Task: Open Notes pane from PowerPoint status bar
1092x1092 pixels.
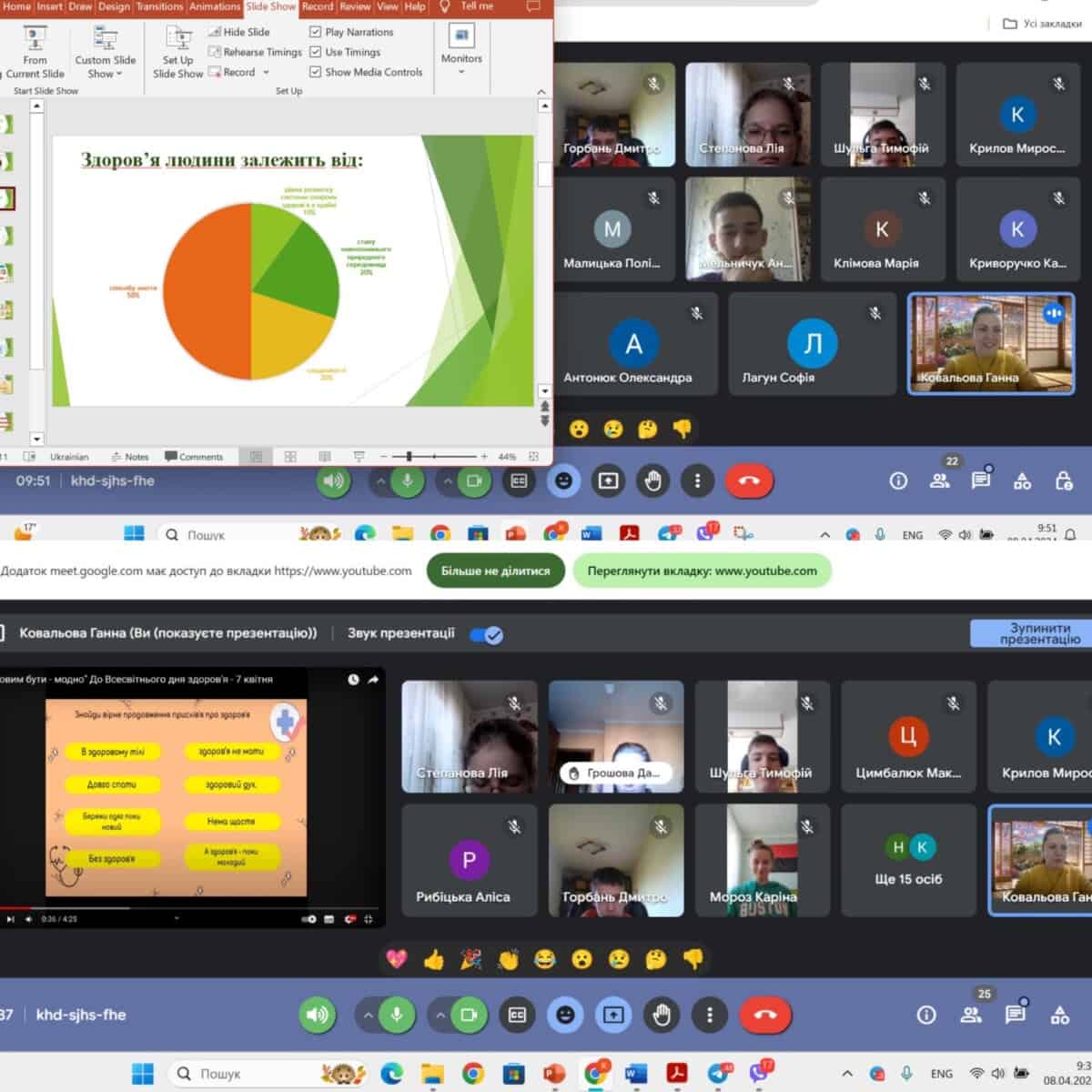Action: pyautogui.click(x=130, y=456)
